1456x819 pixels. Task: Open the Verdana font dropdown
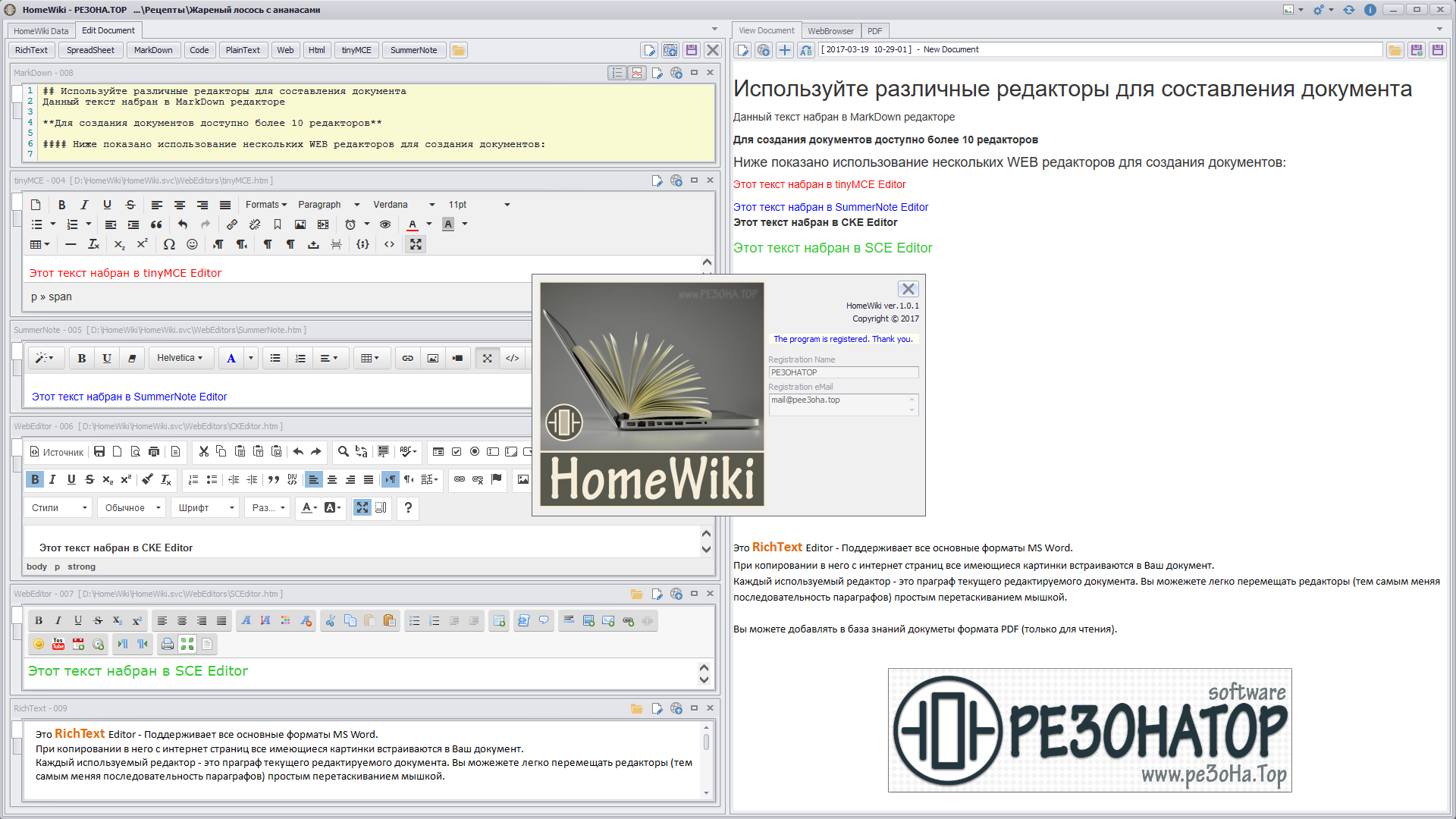pos(404,205)
